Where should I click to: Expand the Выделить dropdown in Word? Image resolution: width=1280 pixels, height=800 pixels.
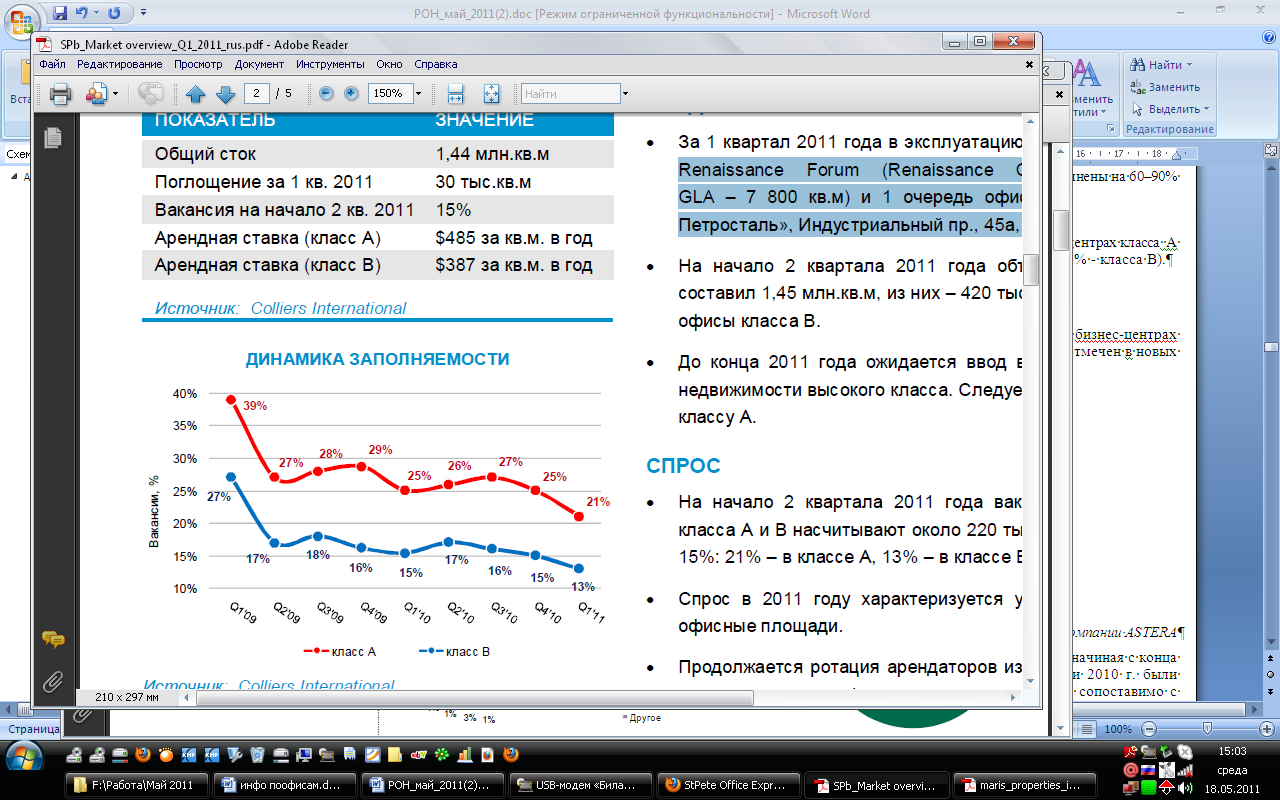tap(1207, 109)
